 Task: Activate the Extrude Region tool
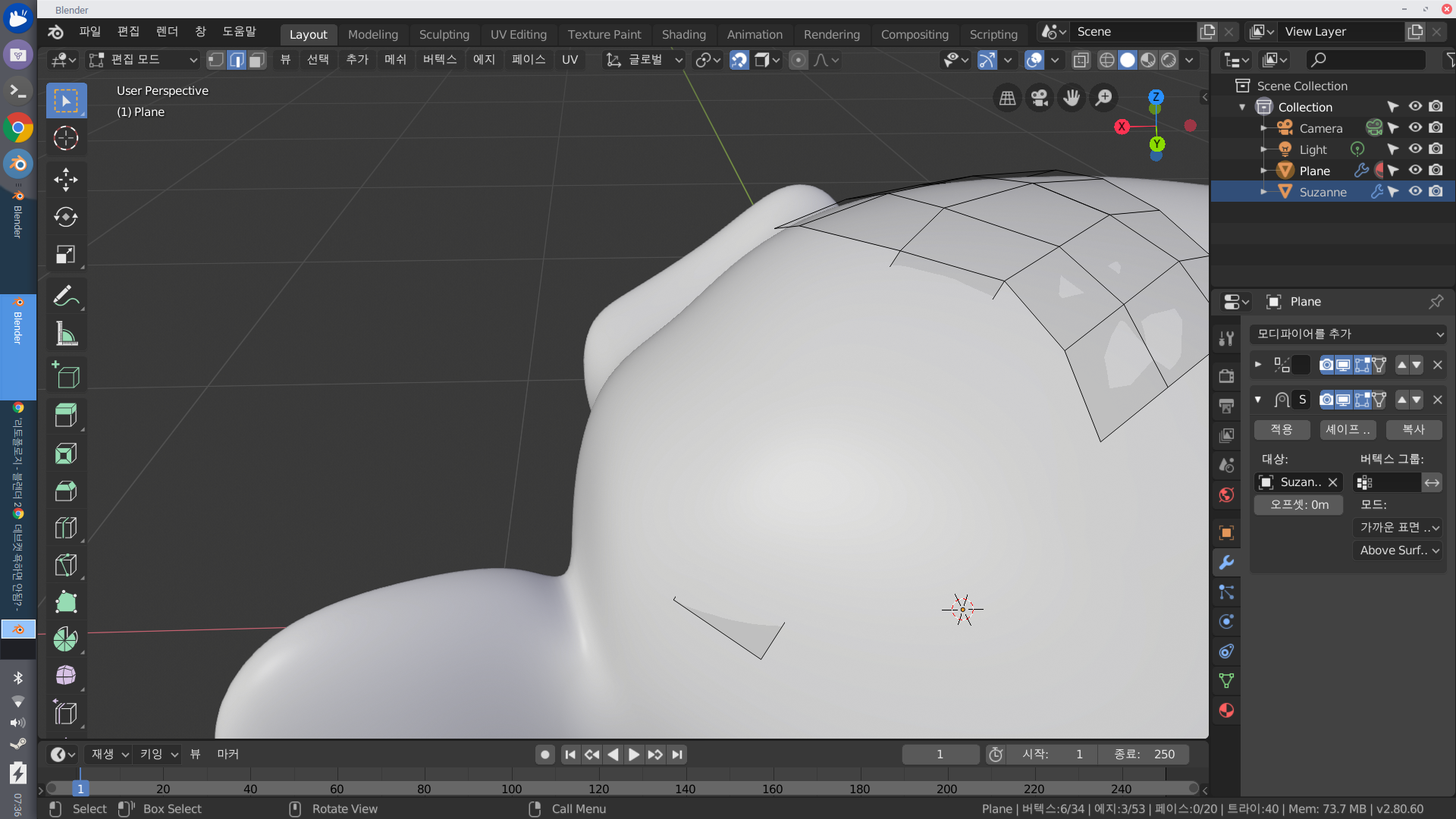click(x=66, y=416)
